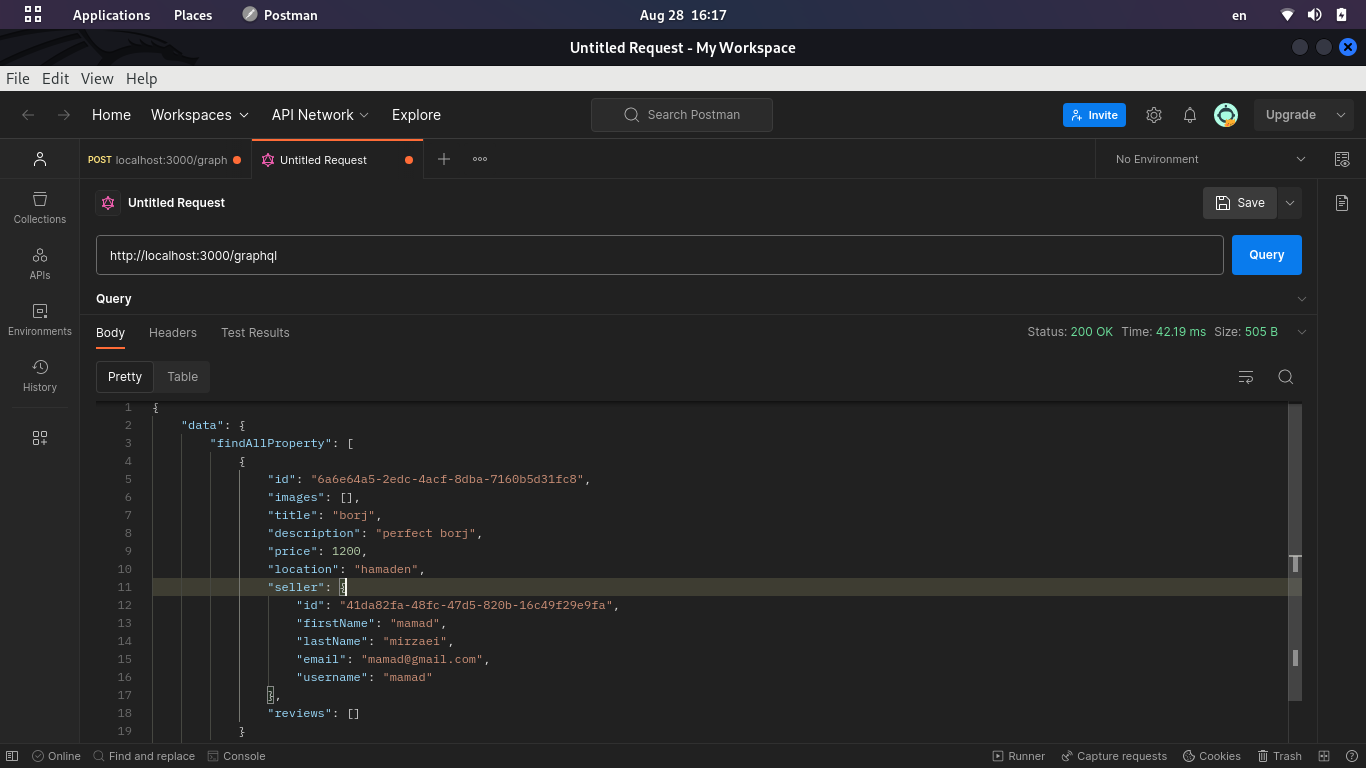Open Capture requests in status bar

pyautogui.click(x=1114, y=756)
